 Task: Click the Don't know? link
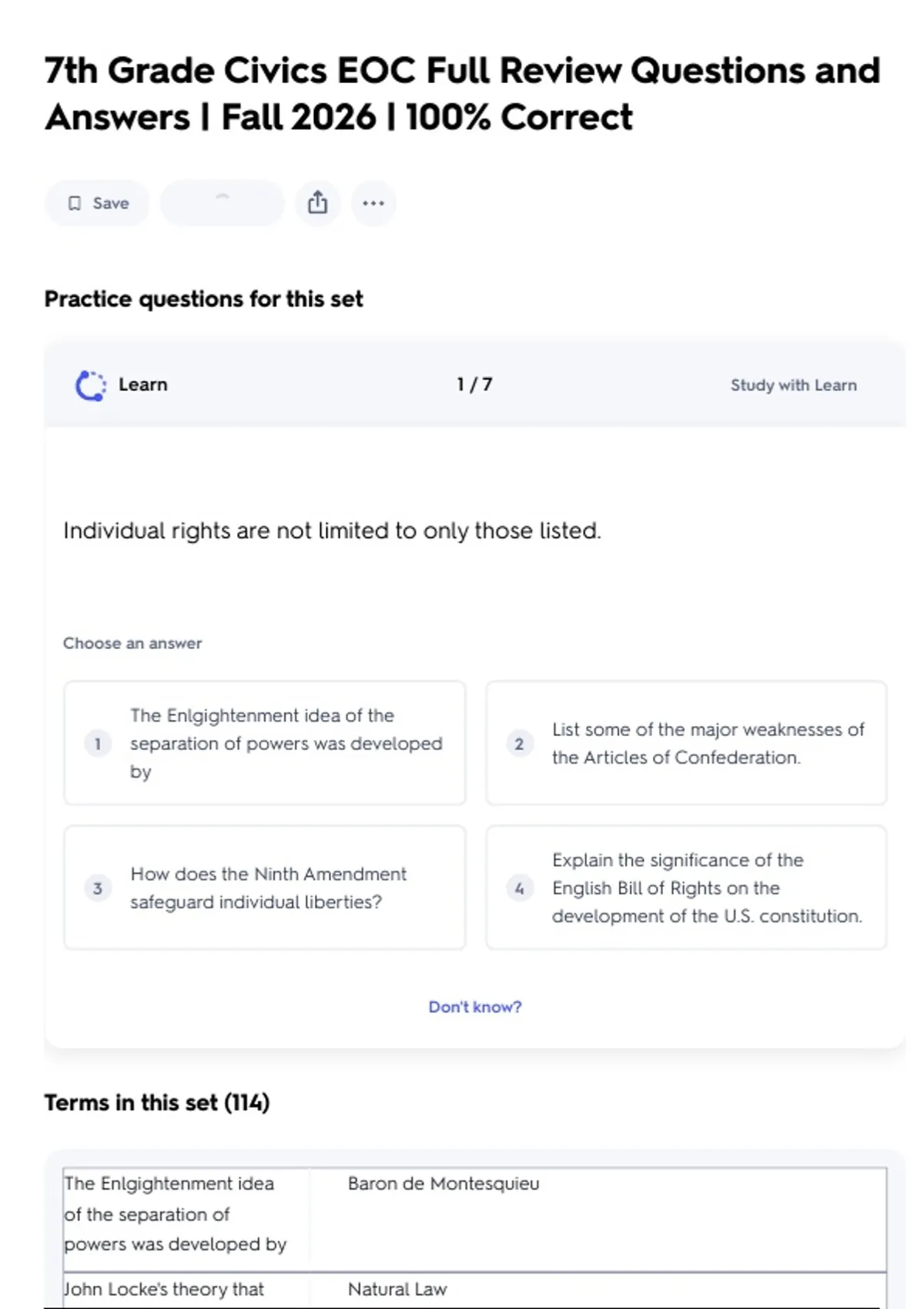(474, 1007)
